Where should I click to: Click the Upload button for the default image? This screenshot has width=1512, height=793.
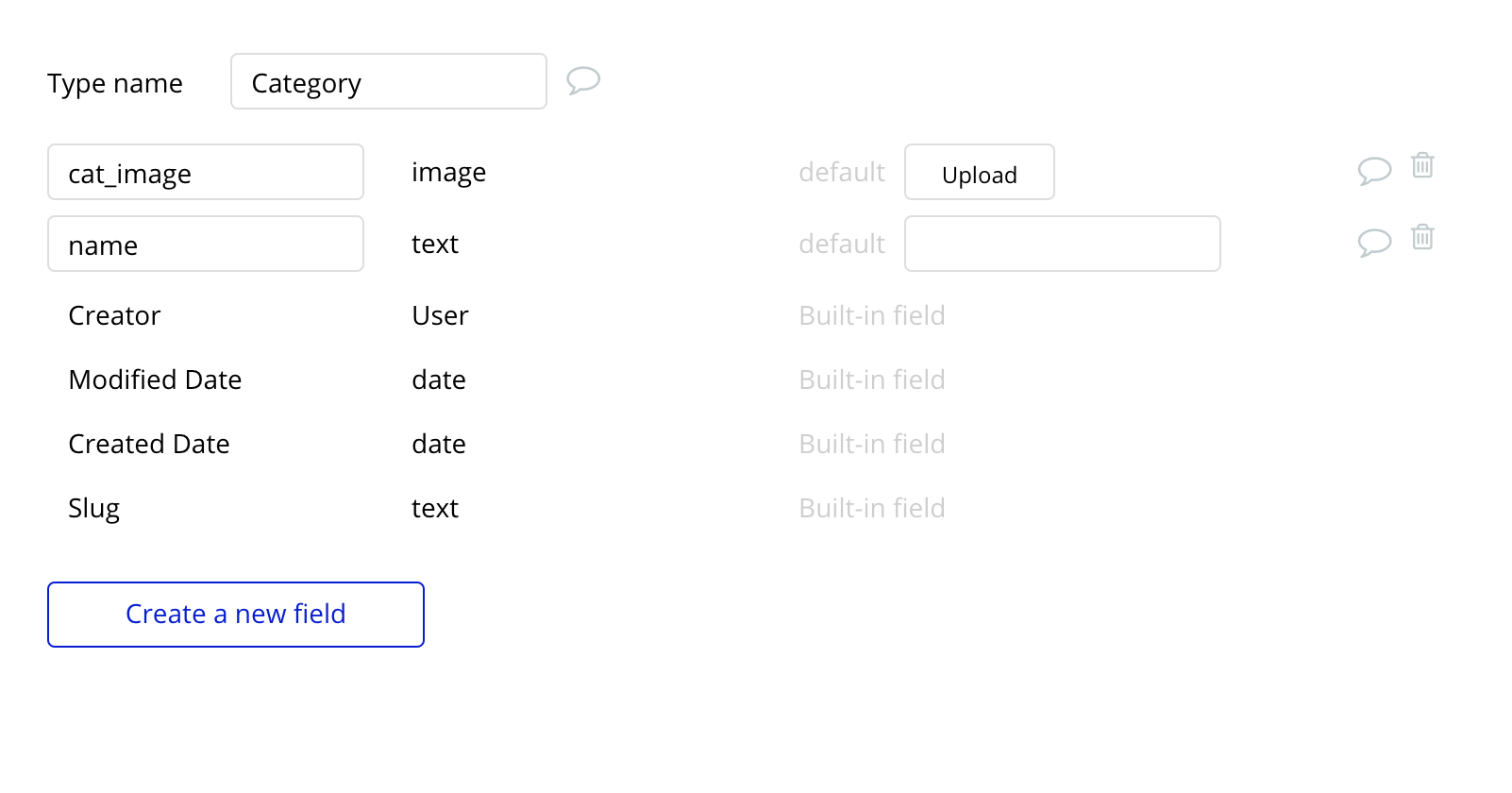979,173
